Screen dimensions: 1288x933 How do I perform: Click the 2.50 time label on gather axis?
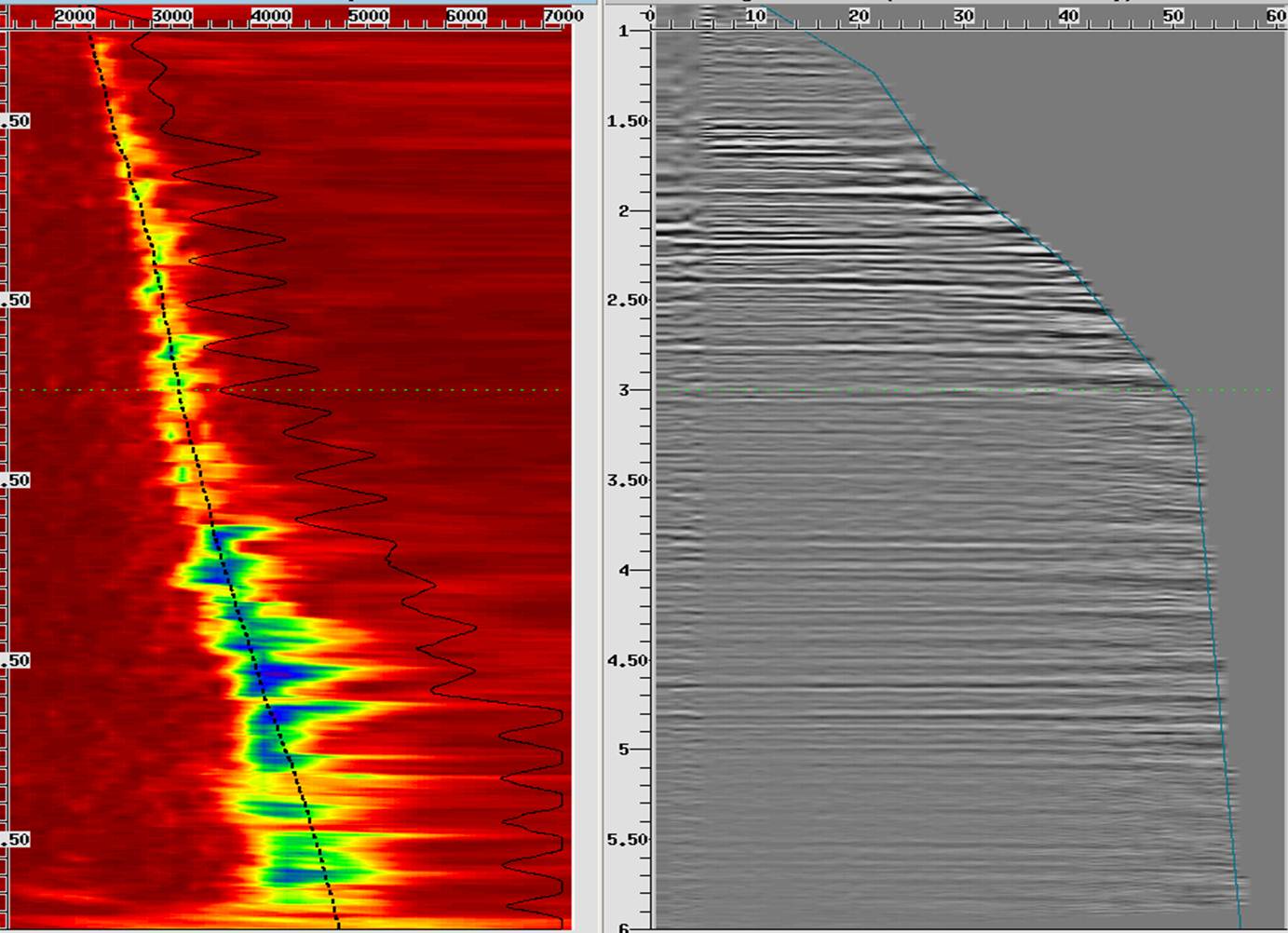627,300
